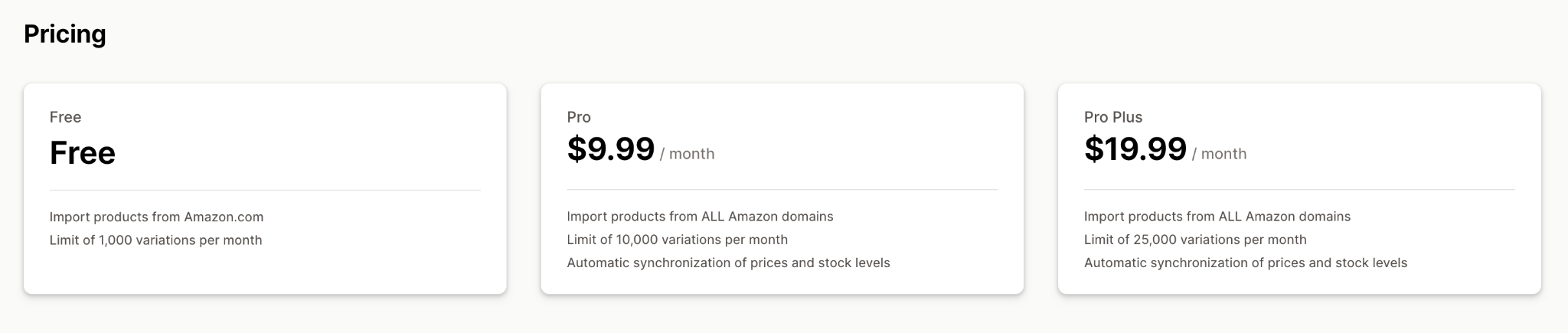
Task: Select the Pro Plus plan label
Action: pos(1113,117)
